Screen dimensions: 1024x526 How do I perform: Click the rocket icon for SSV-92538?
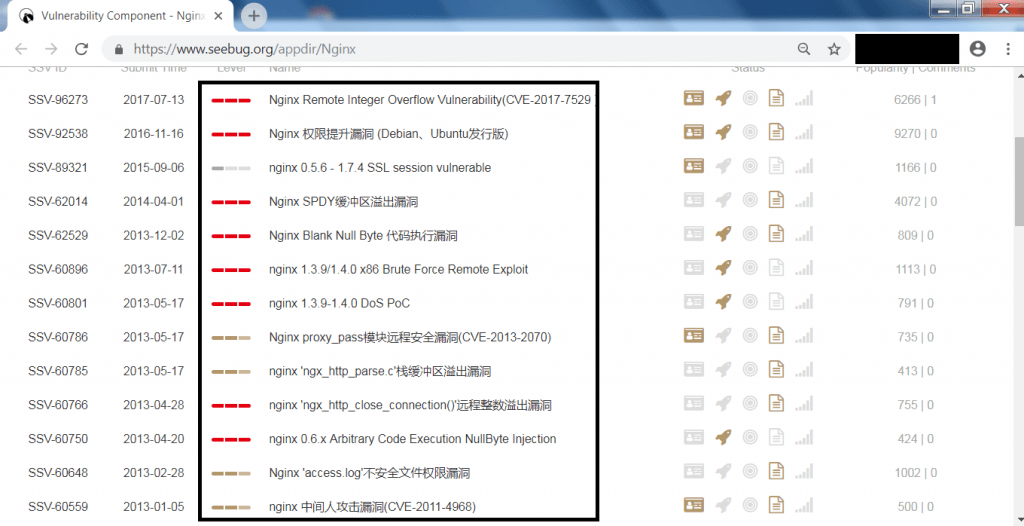[x=722, y=133]
